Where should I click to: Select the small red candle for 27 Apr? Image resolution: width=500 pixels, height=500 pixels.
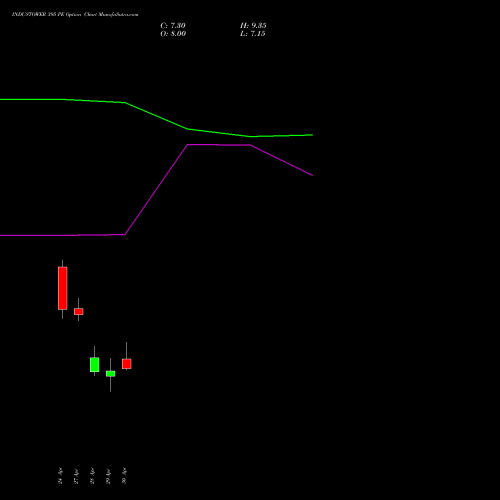coord(78,311)
